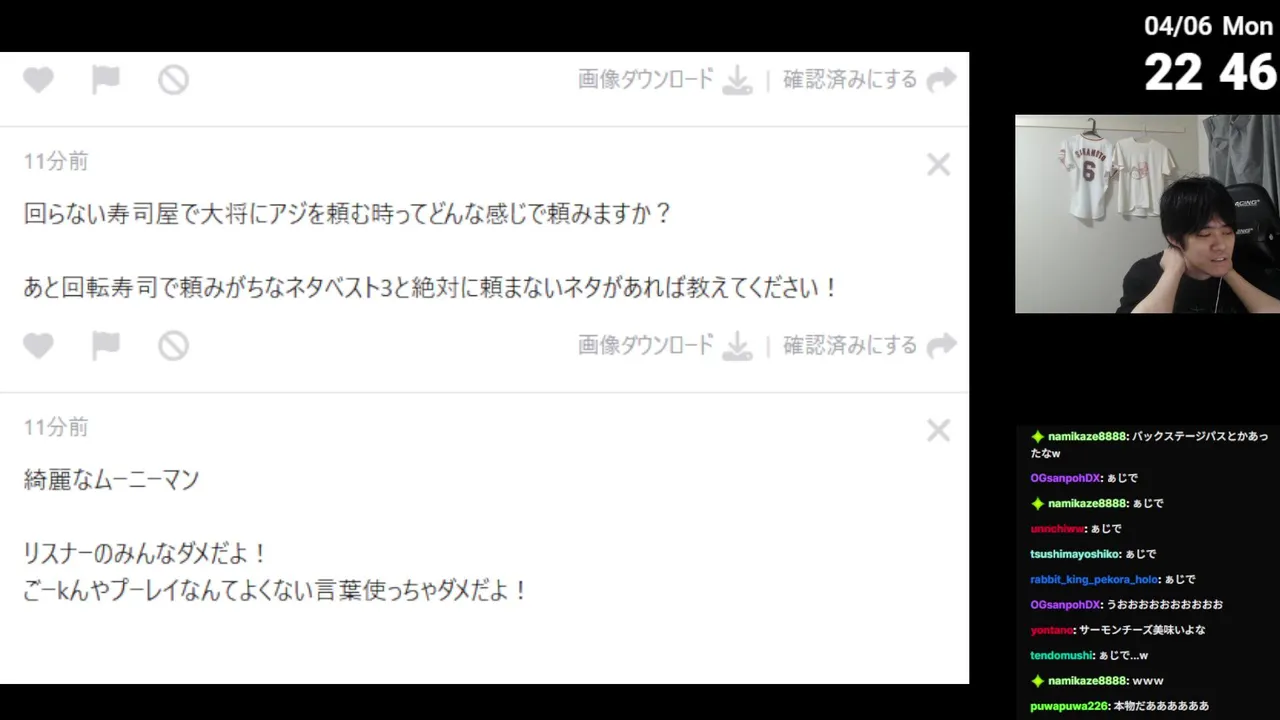Dismiss the sushi question message with X
Viewport: 1280px width, 720px height.
click(x=938, y=165)
